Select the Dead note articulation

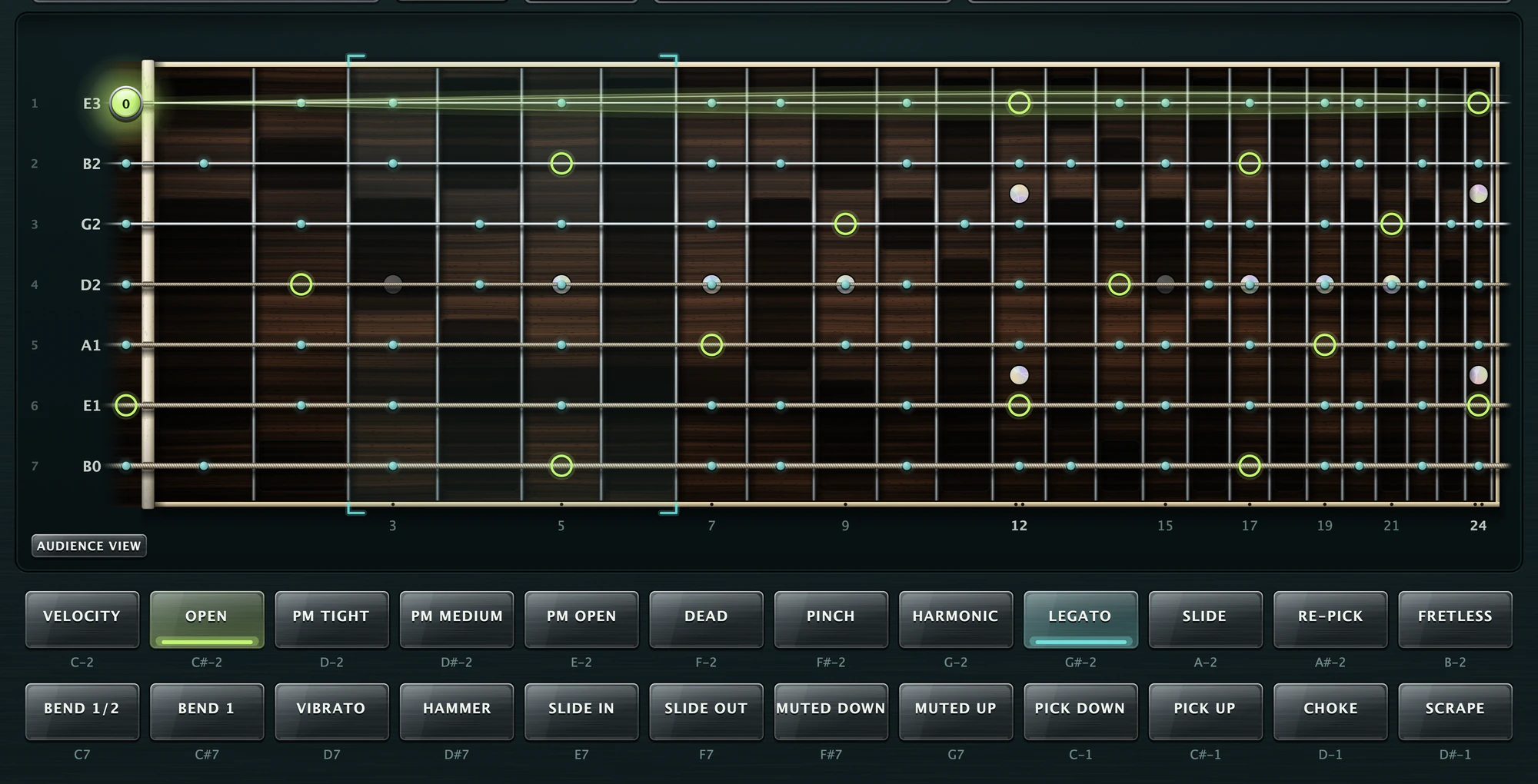706,620
